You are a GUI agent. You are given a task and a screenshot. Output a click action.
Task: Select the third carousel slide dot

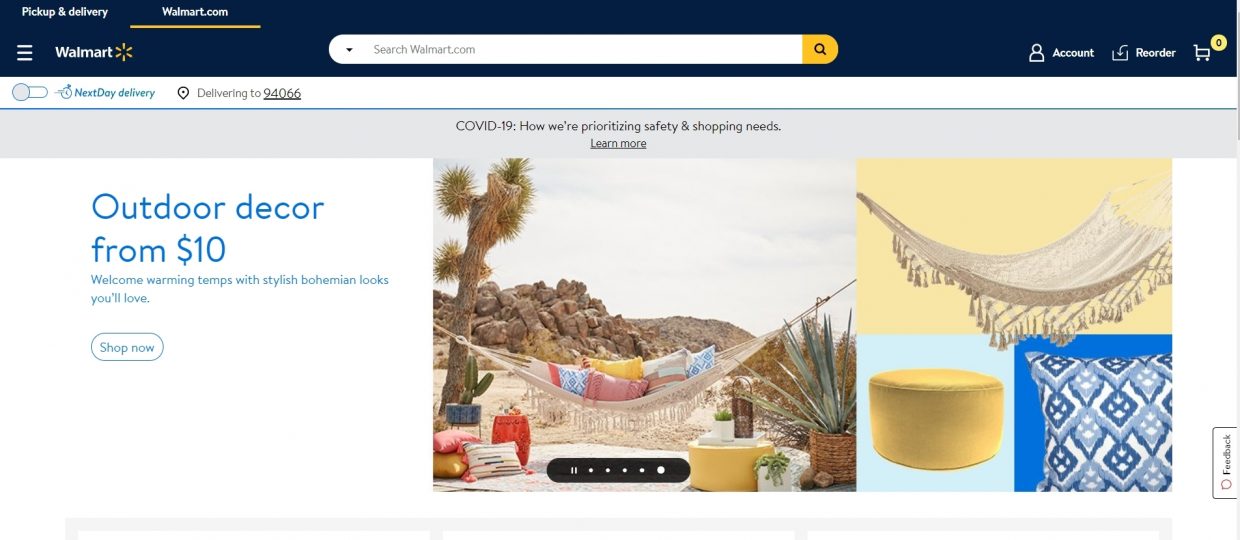point(625,470)
